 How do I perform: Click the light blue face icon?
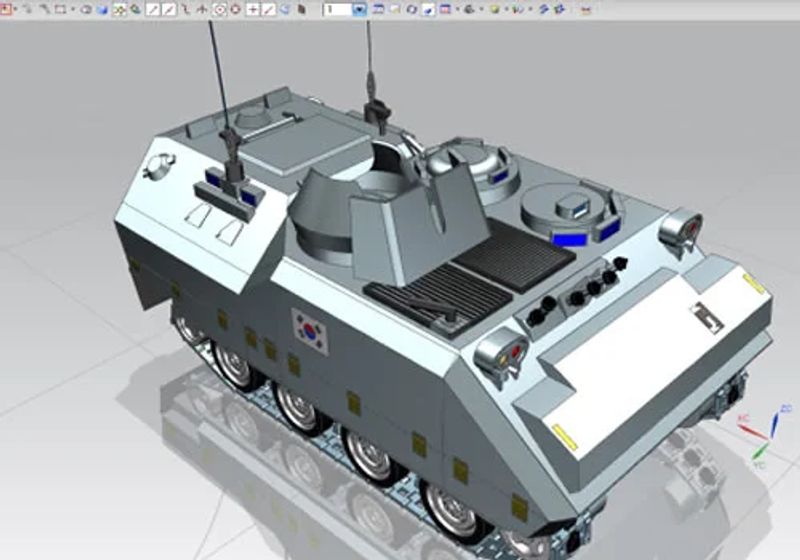click(285, 9)
